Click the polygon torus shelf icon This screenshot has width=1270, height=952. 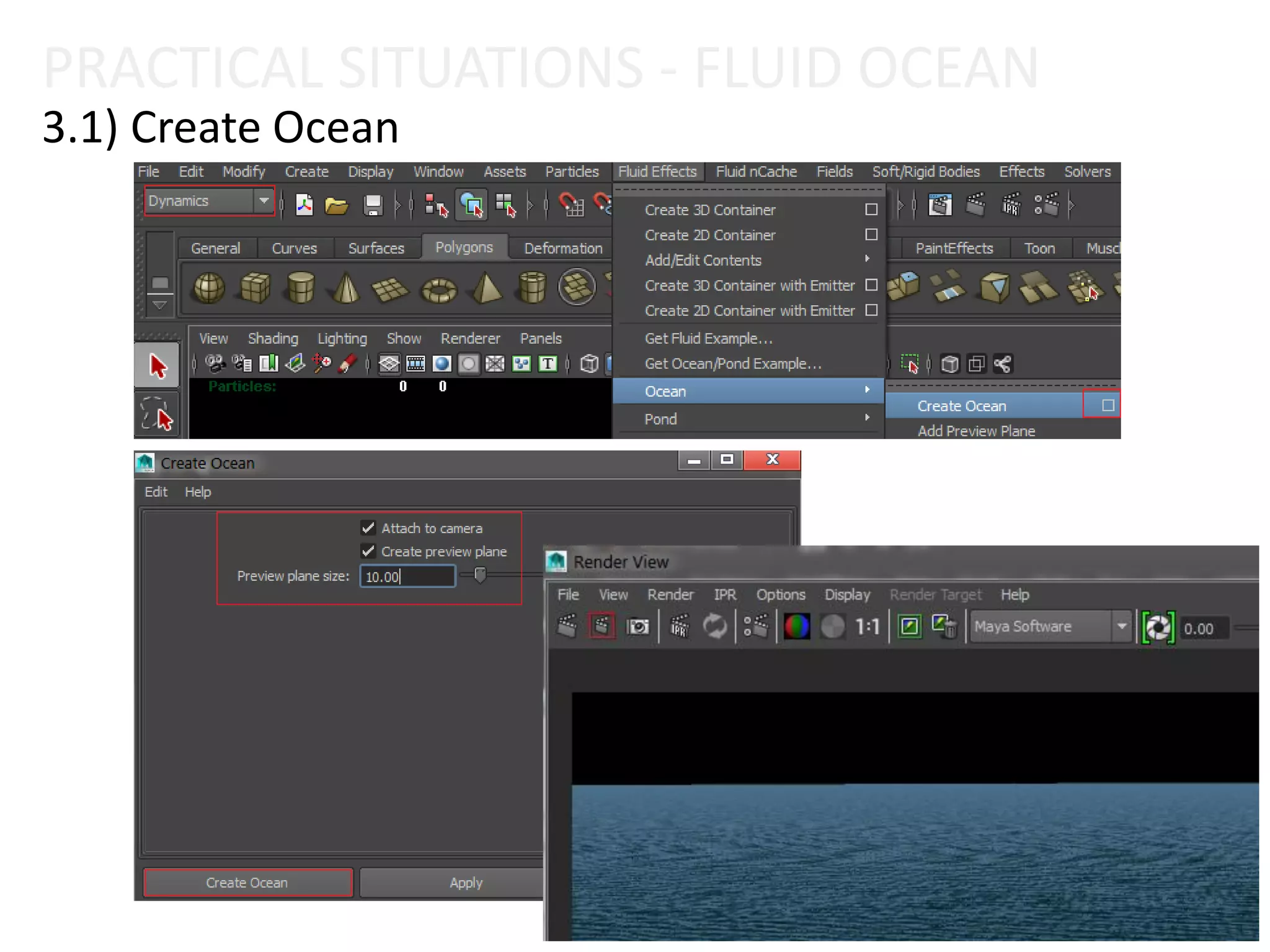(439, 289)
